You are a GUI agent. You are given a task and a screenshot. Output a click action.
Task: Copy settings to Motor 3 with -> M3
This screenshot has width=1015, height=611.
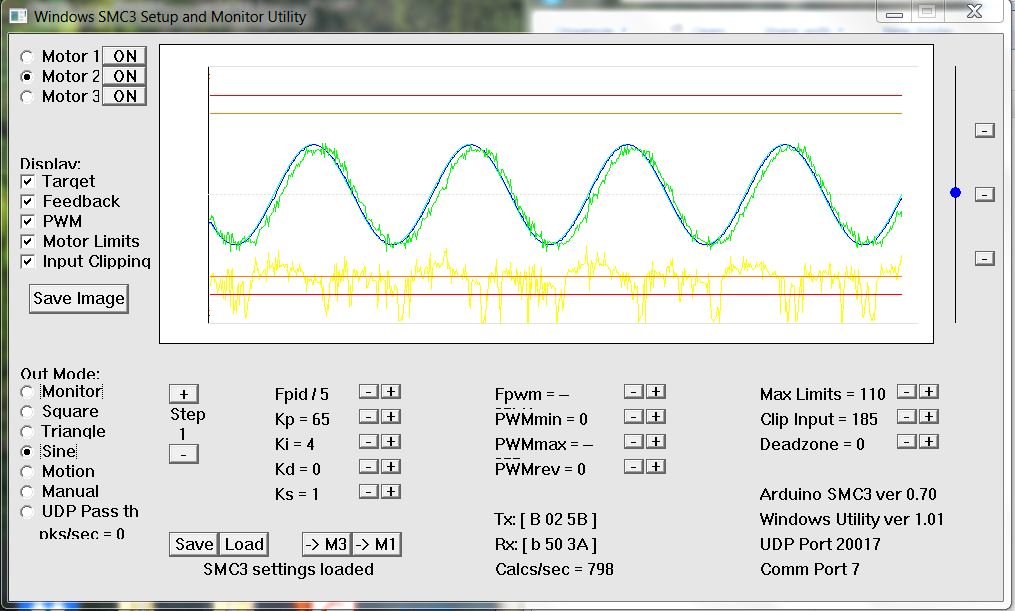click(326, 544)
